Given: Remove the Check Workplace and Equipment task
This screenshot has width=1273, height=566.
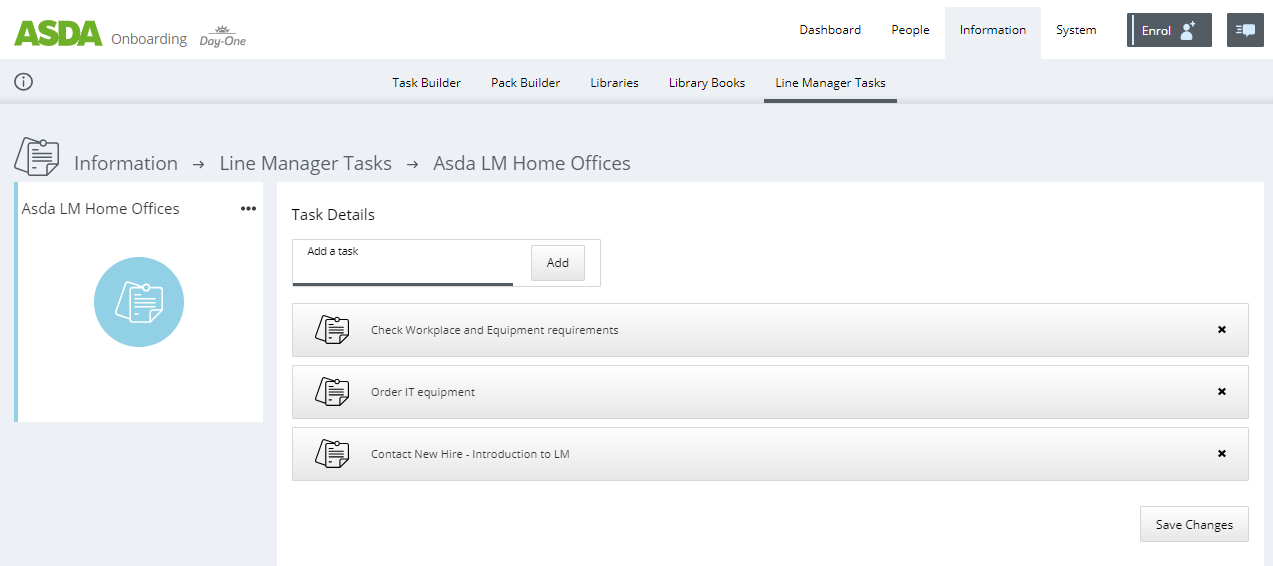Looking at the screenshot, I should 1221,330.
